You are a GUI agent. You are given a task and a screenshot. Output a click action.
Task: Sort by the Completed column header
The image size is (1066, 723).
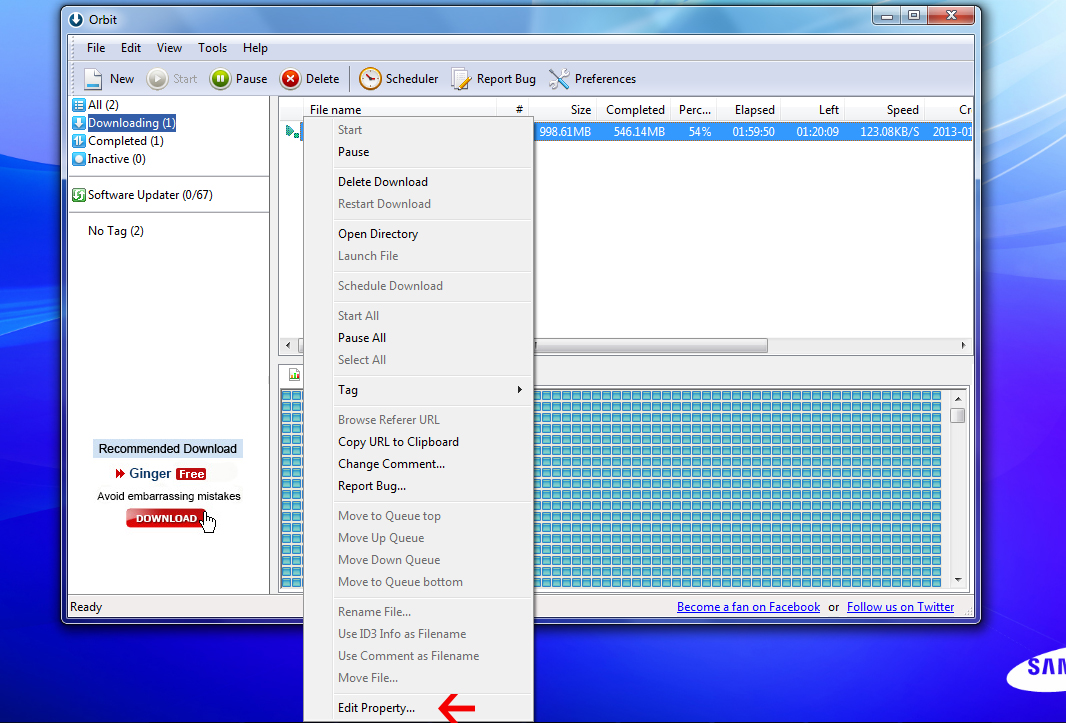click(x=635, y=110)
